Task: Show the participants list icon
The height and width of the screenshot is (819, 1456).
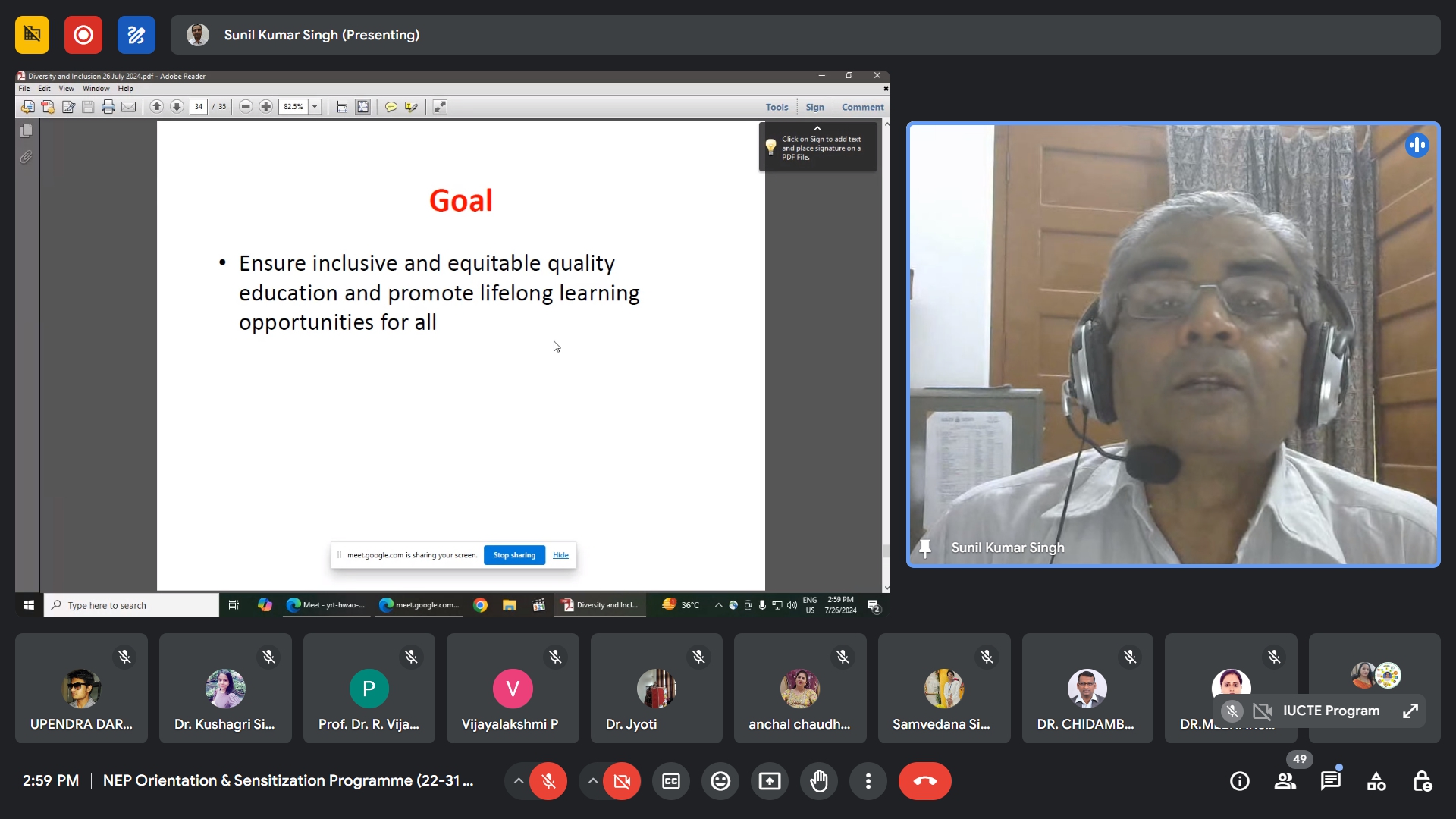Action: 1285,781
